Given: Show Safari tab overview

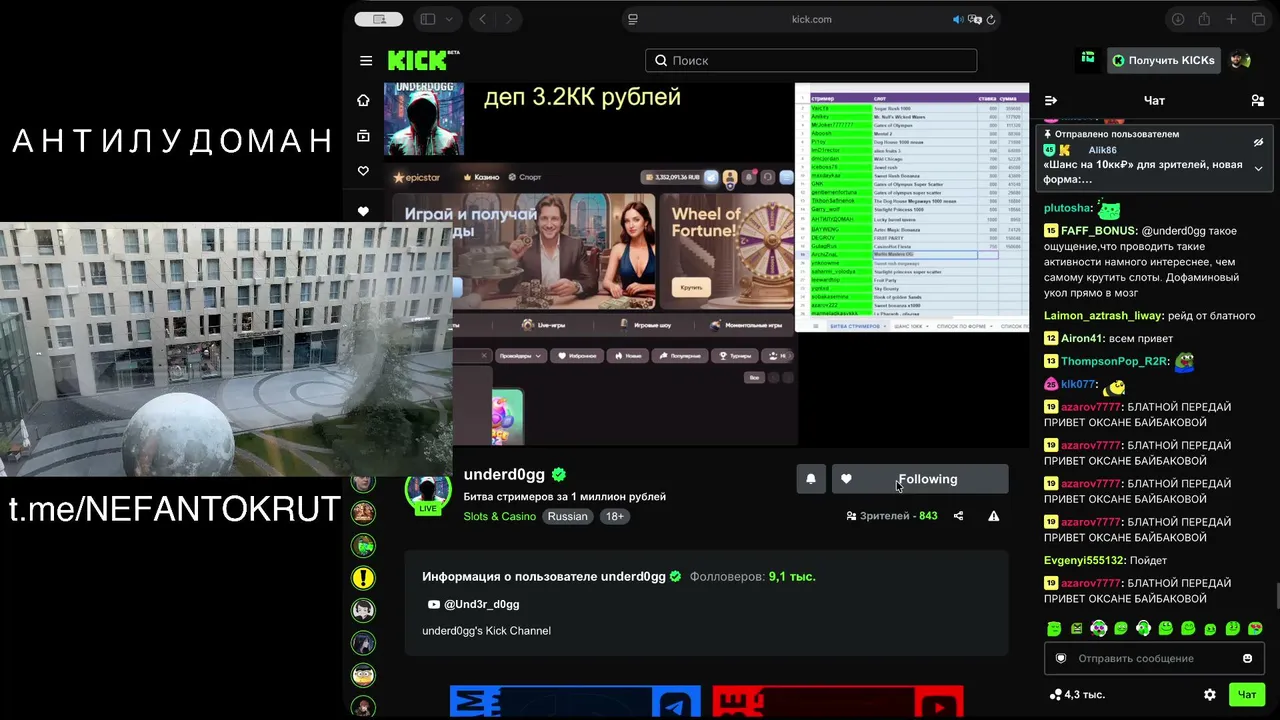Looking at the screenshot, I should (1258, 19).
